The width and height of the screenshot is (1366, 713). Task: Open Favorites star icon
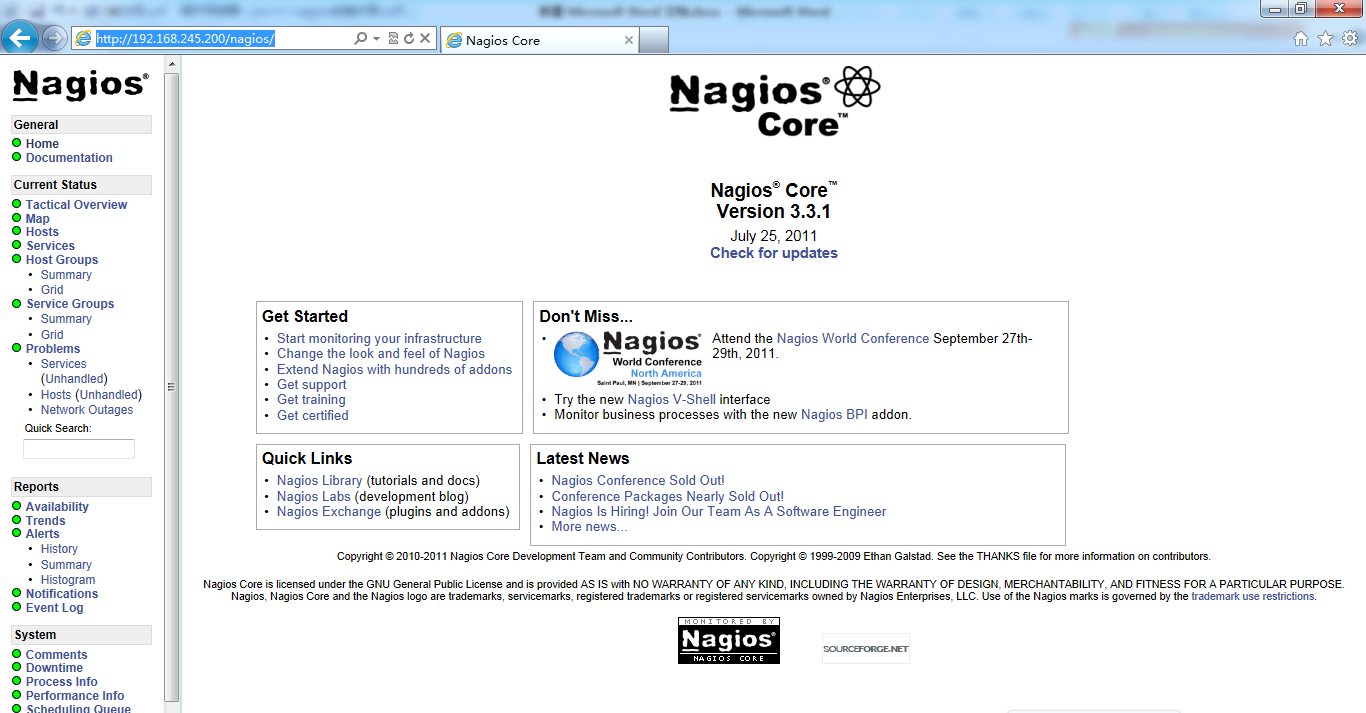click(x=1325, y=39)
